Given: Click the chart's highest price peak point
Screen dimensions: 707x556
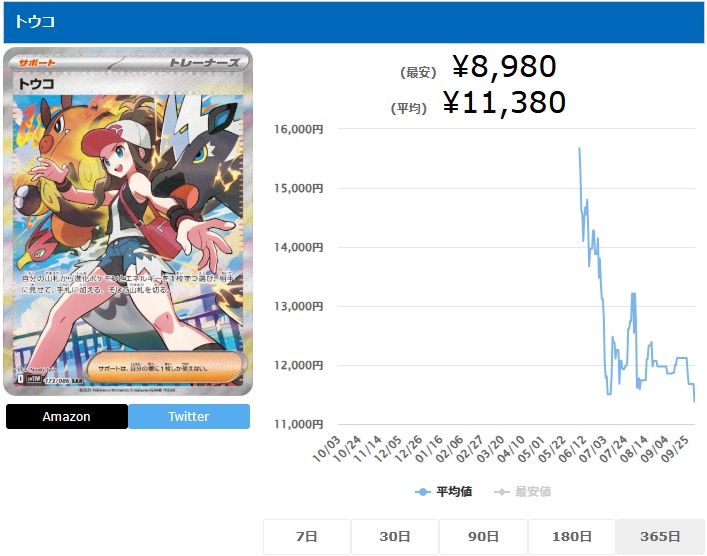Looking at the screenshot, I should point(579,148).
